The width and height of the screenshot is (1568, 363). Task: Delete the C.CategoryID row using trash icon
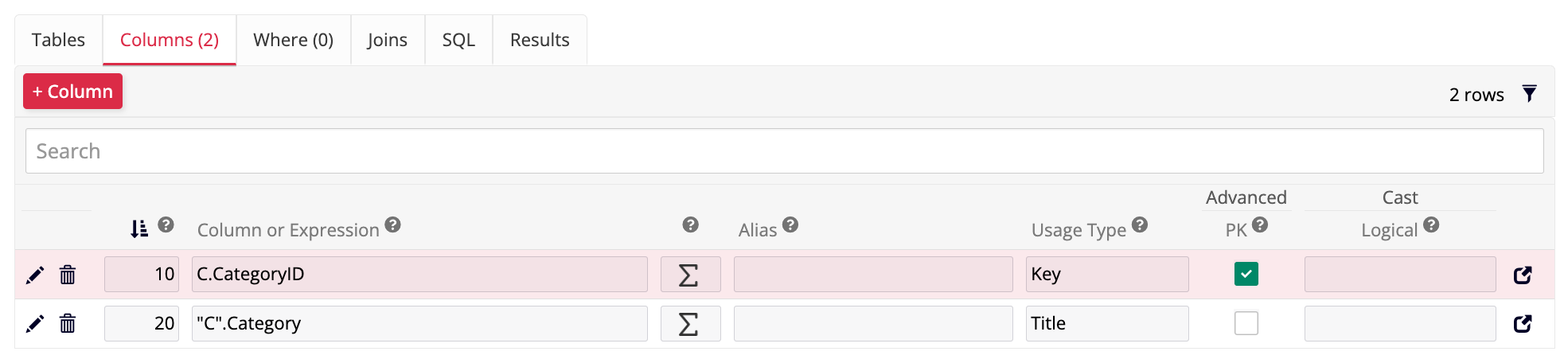pyautogui.click(x=68, y=275)
